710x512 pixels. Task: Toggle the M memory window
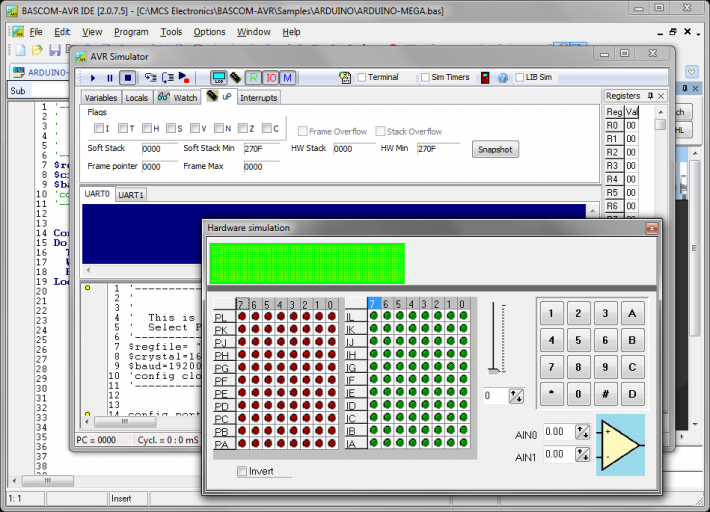(x=288, y=78)
